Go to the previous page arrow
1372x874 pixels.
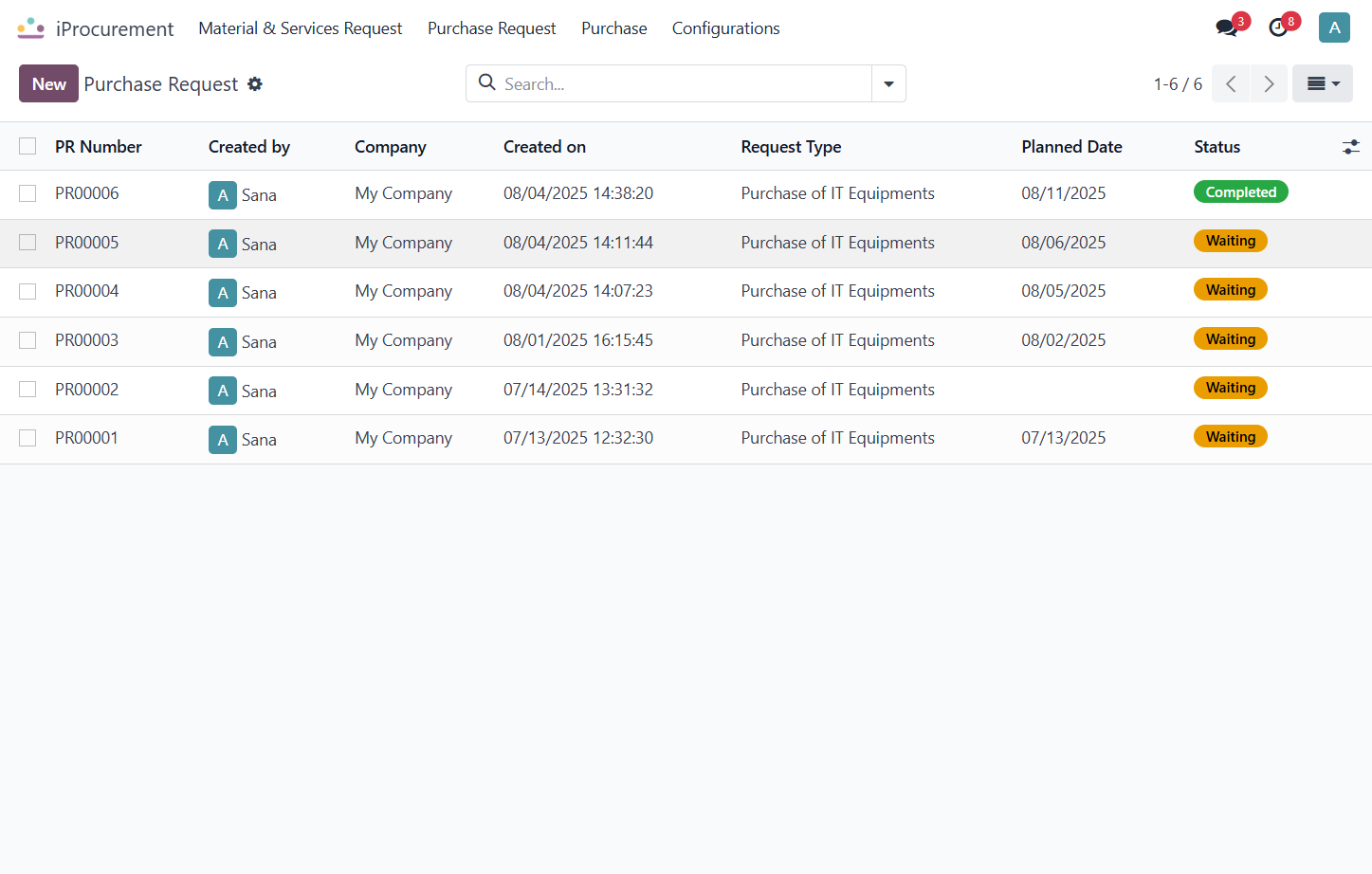[1231, 83]
